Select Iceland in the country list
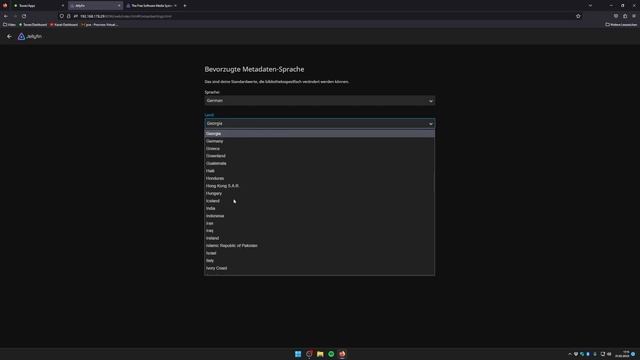 pos(320,201)
